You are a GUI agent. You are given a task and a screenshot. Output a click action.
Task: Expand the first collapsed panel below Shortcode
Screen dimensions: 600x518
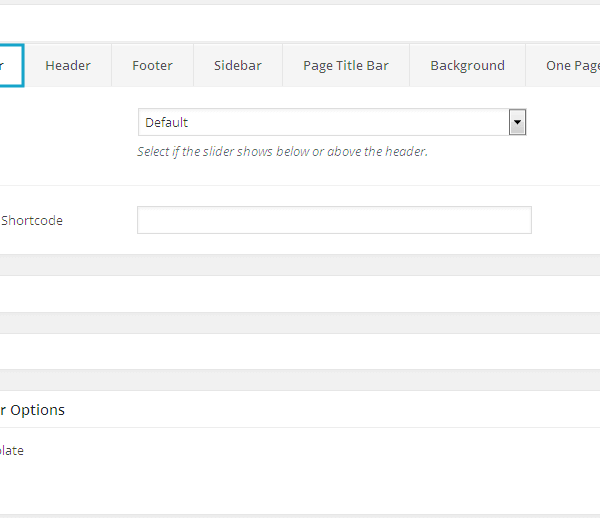click(x=300, y=293)
